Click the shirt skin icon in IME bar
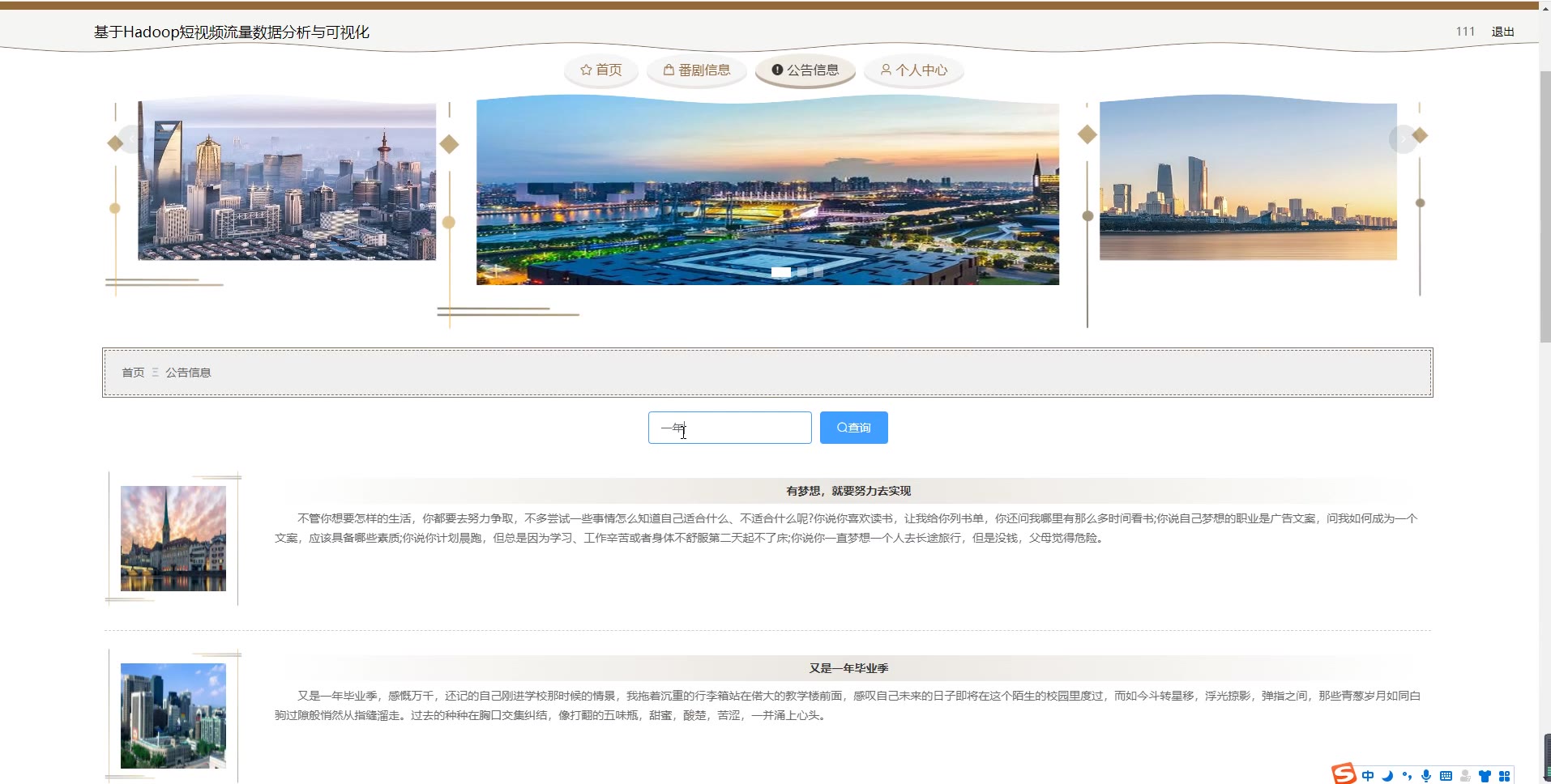1551x784 pixels. [1485, 776]
